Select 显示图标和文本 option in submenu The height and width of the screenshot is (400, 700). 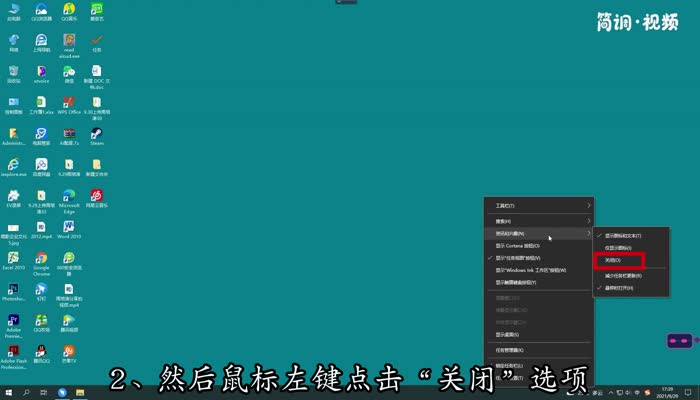[622, 235]
